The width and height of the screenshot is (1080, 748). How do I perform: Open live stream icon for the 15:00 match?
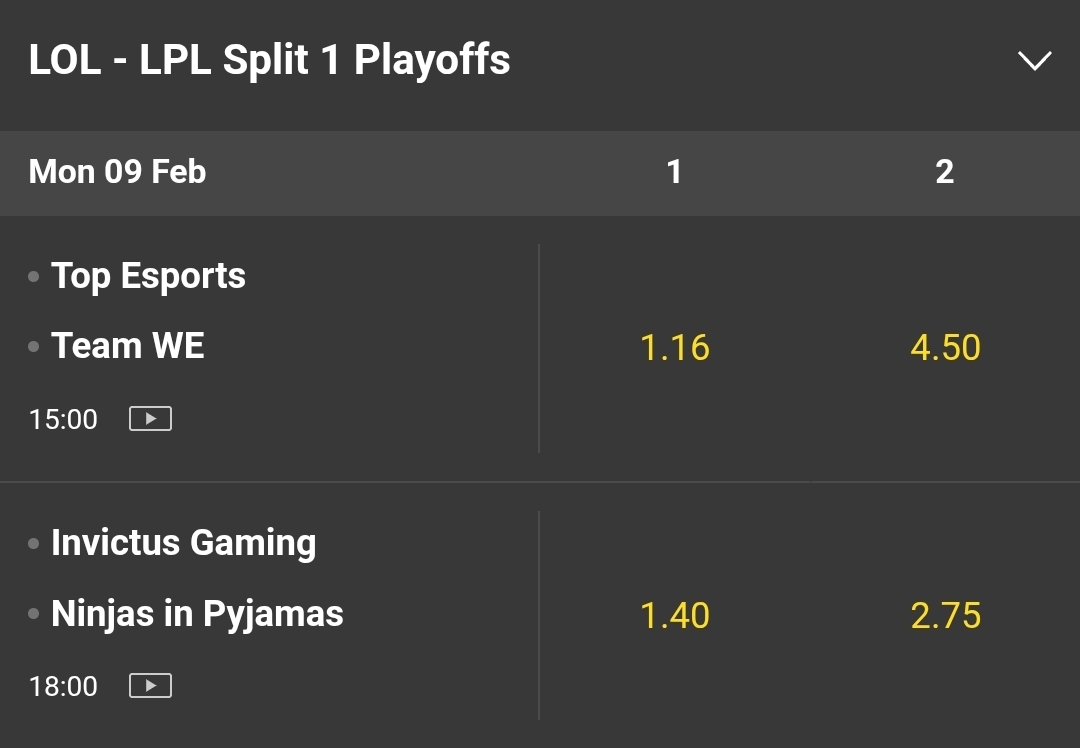[150, 419]
